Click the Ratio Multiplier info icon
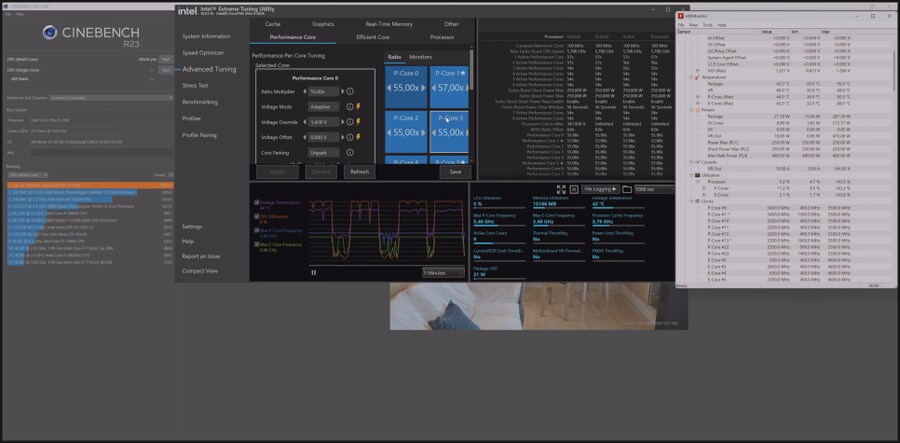 click(x=349, y=91)
